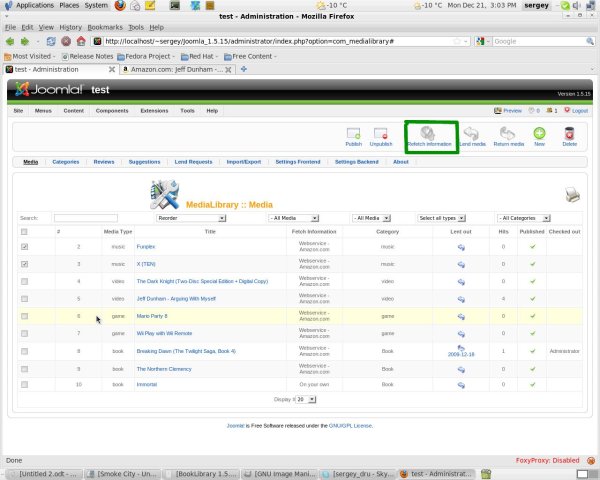Click the Search input field
The width and height of the screenshot is (600, 480).
click(x=86, y=218)
